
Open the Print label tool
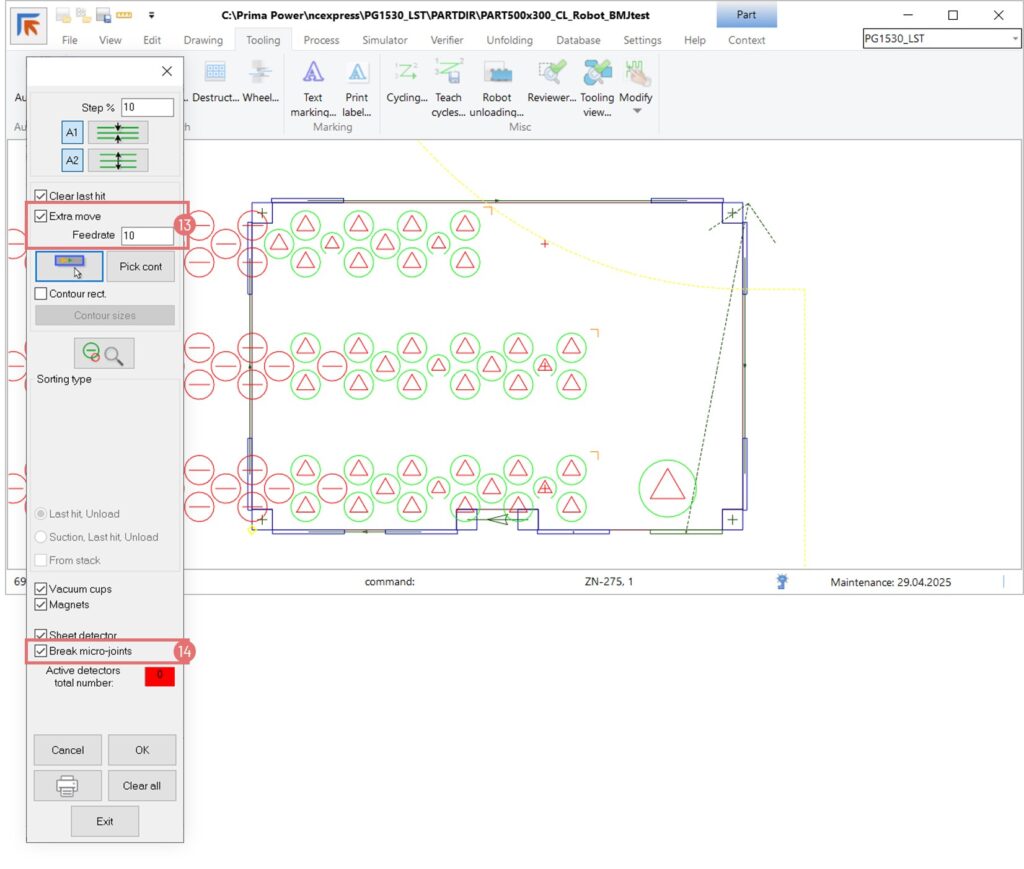tap(357, 73)
